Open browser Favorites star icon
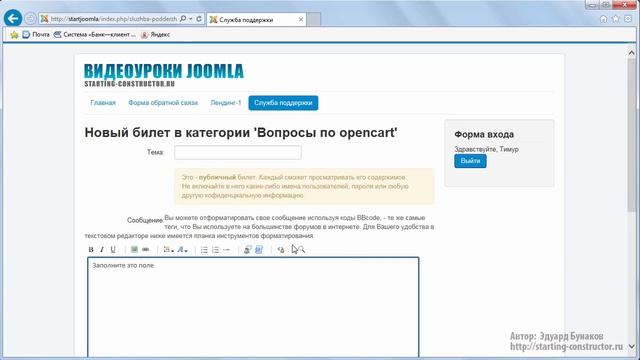 [x=616, y=19]
